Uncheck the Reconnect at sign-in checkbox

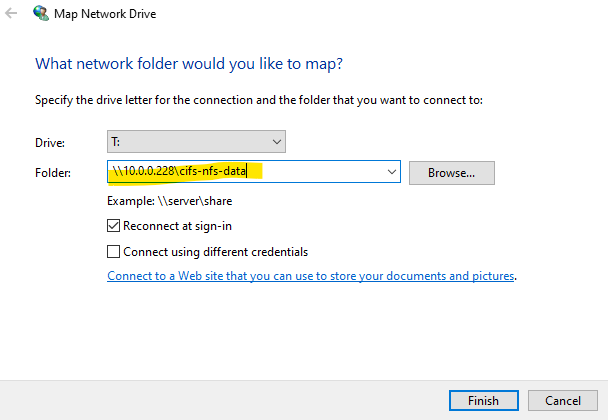pyautogui.click(x=113, y=227)
